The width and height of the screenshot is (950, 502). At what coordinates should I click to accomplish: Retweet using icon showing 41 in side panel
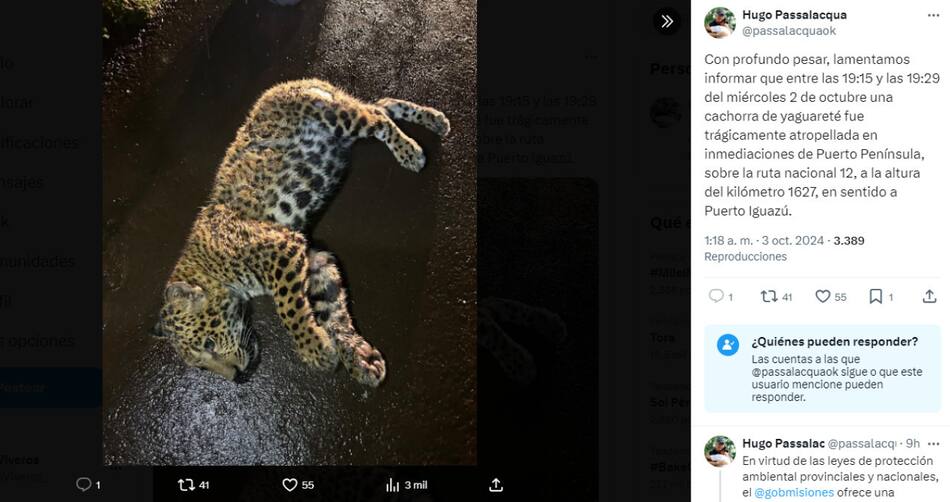click(769, 296)
